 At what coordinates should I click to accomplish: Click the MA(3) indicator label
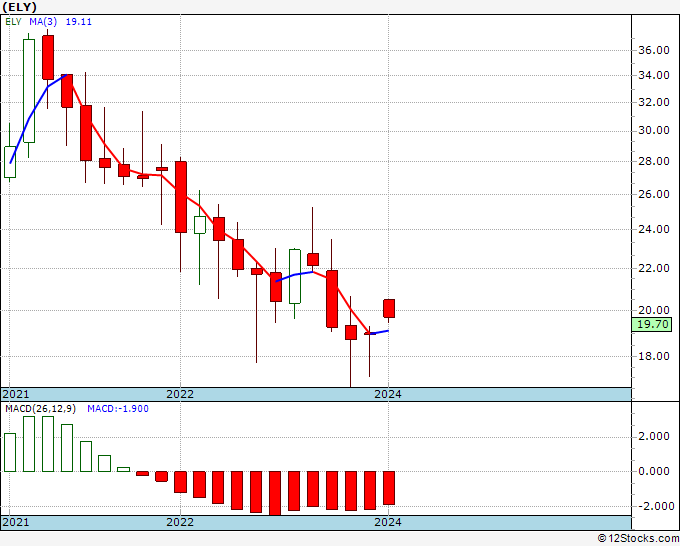click(43, 22)
